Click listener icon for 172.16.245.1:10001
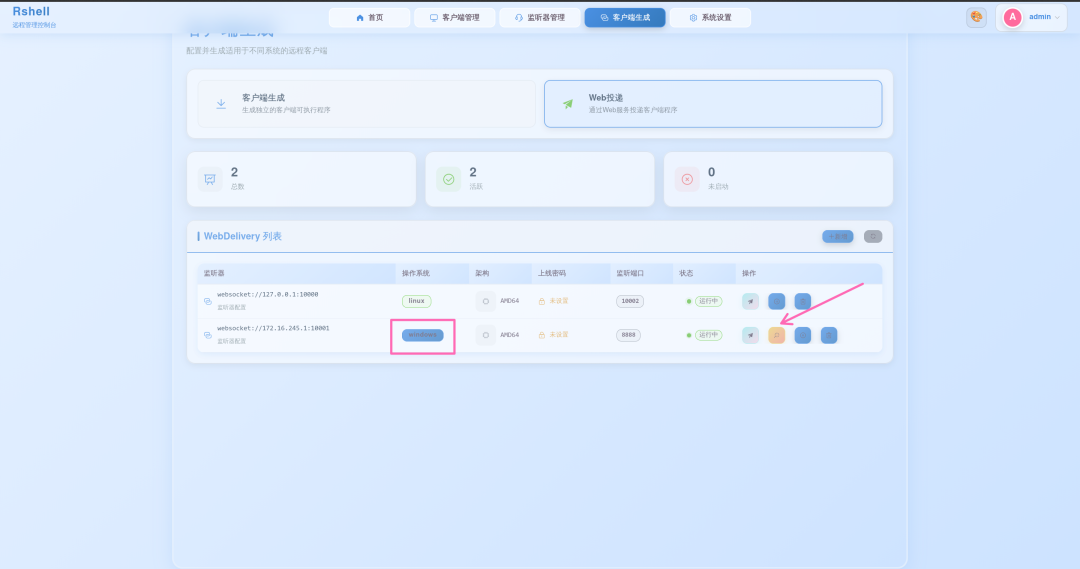Image resolution: width=1080 pixels, height=569 pixels. coord(207,335)
